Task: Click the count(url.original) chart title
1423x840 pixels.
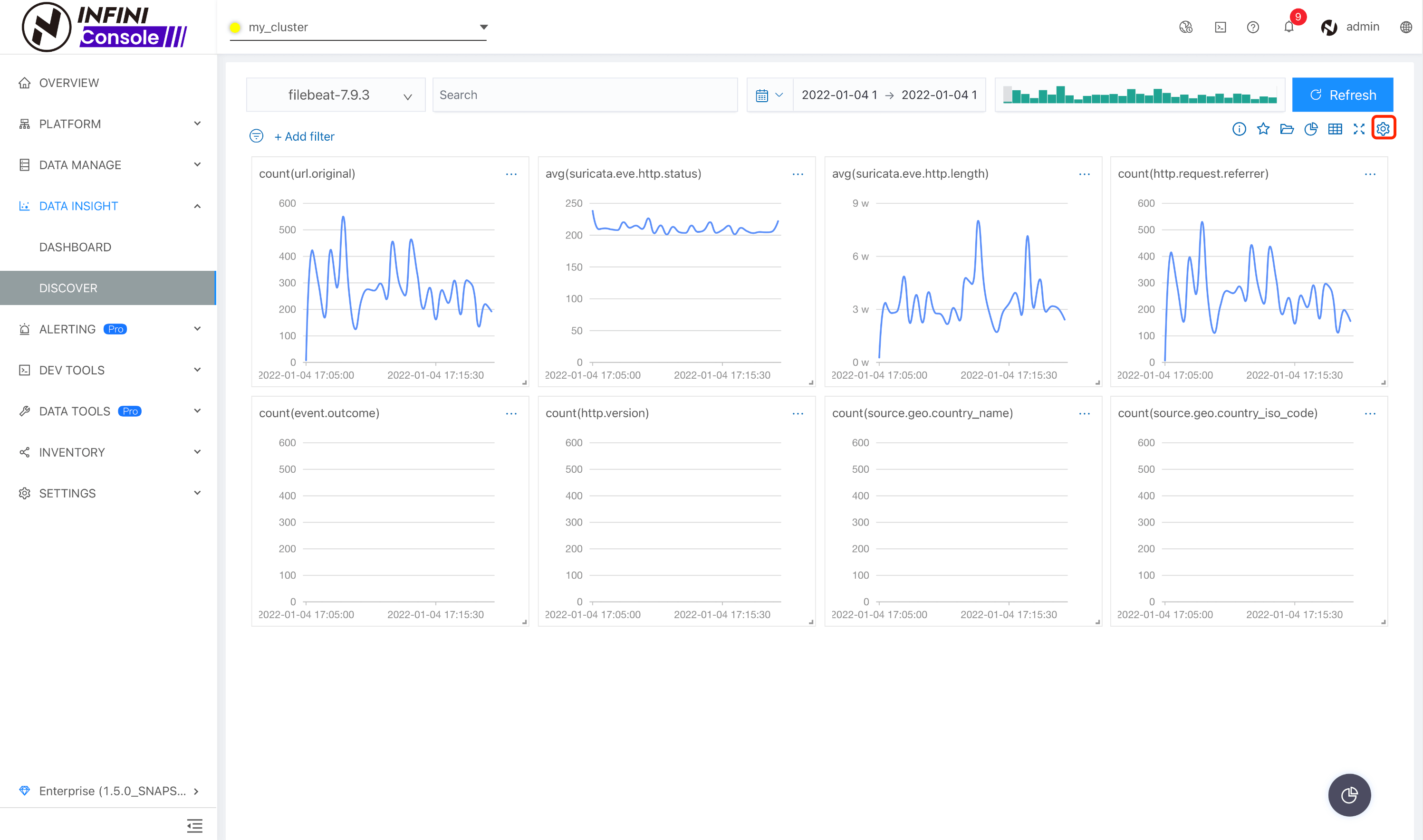Action: tap(307, 174)
